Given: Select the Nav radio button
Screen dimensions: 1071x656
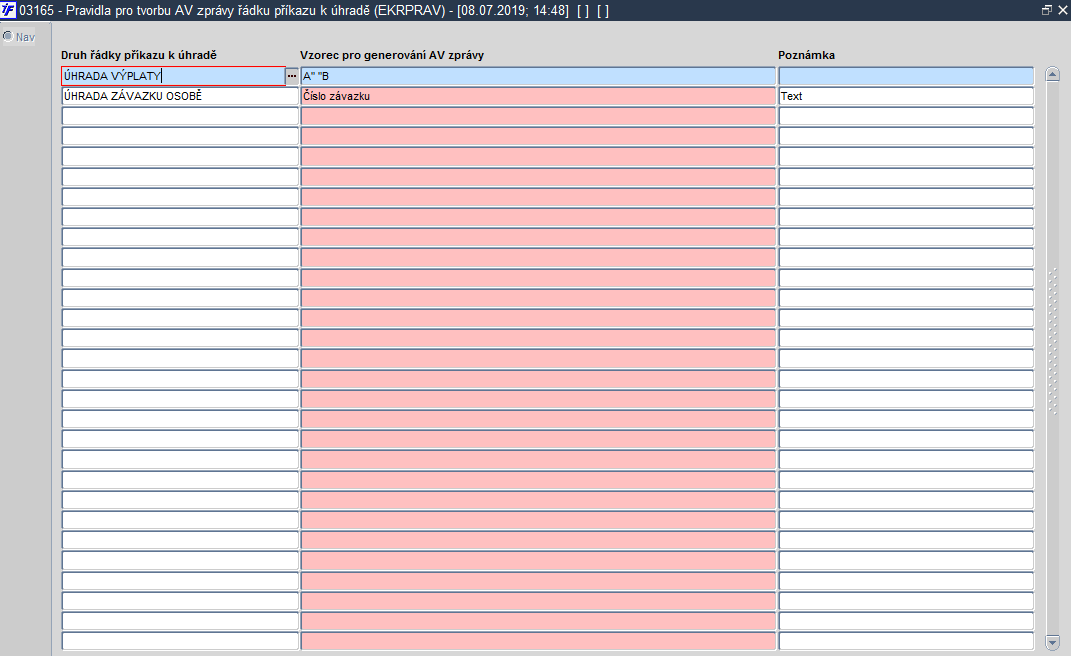Looking at the screenshot, I should coord(8,36).
